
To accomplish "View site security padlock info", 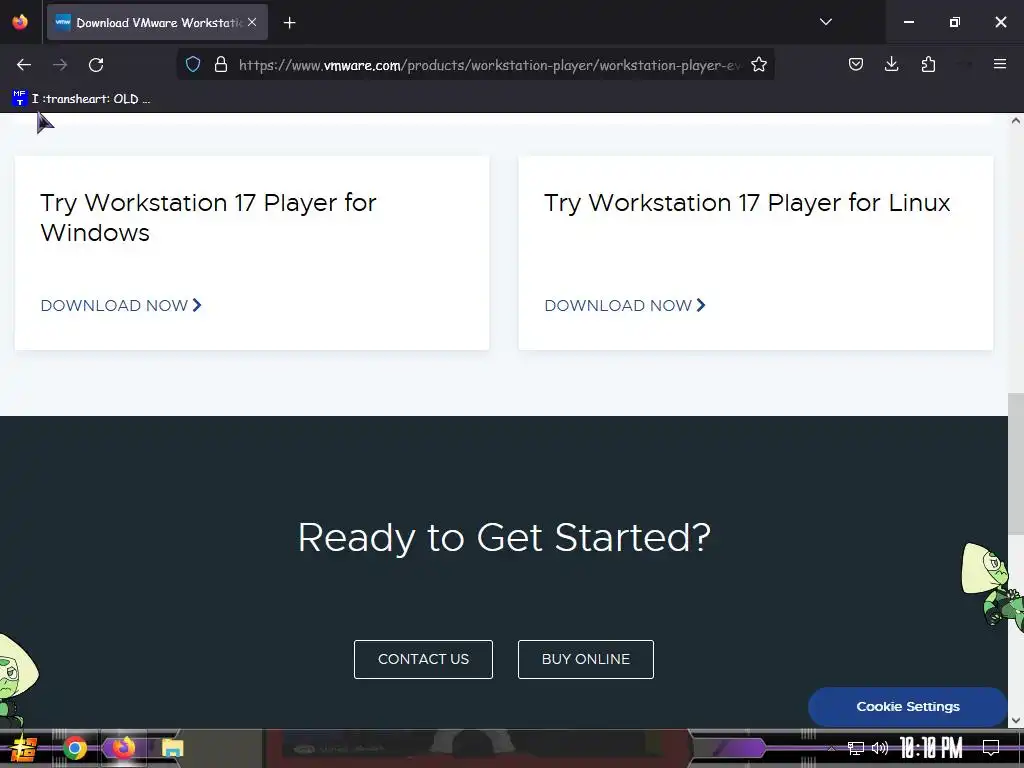I will (x=221, y=65).
